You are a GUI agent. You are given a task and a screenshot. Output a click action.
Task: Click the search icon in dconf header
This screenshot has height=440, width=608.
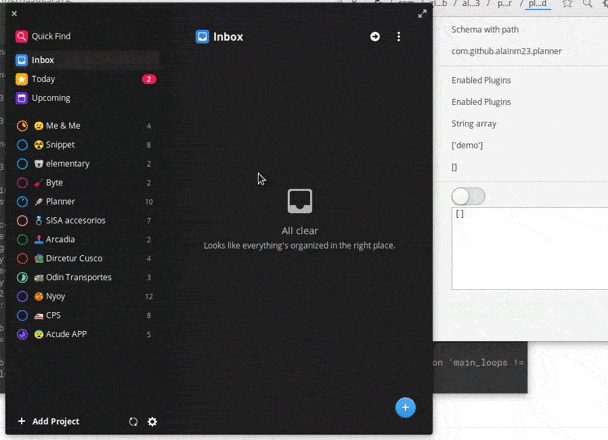(x=587, y=4)
